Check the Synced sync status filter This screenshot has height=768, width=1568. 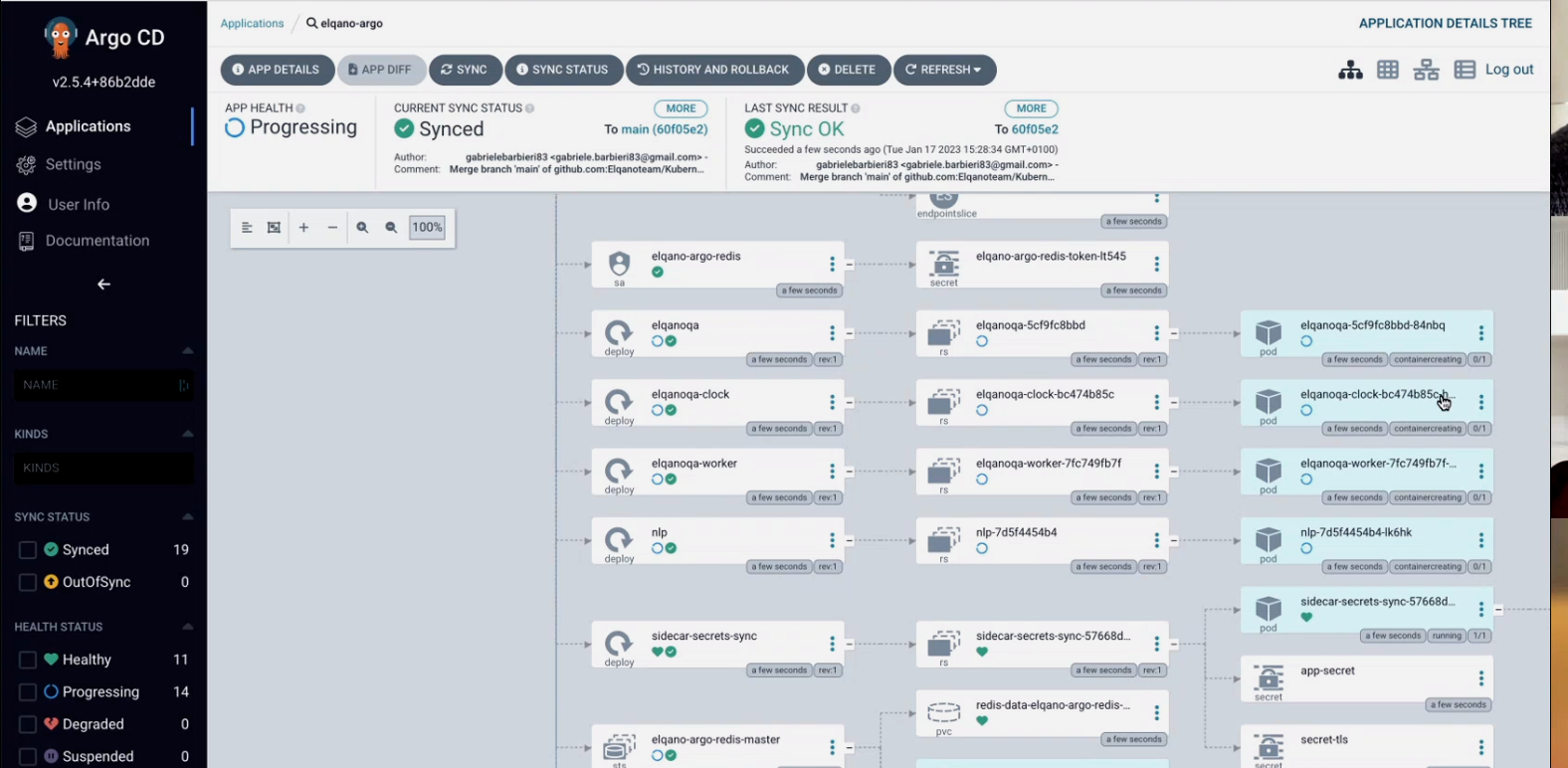(x=28, y=550)
